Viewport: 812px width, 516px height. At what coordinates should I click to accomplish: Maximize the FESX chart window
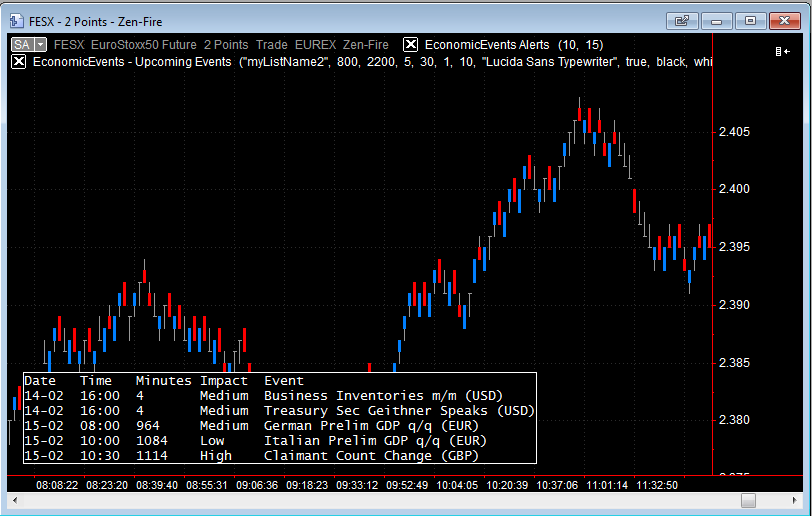750,21
